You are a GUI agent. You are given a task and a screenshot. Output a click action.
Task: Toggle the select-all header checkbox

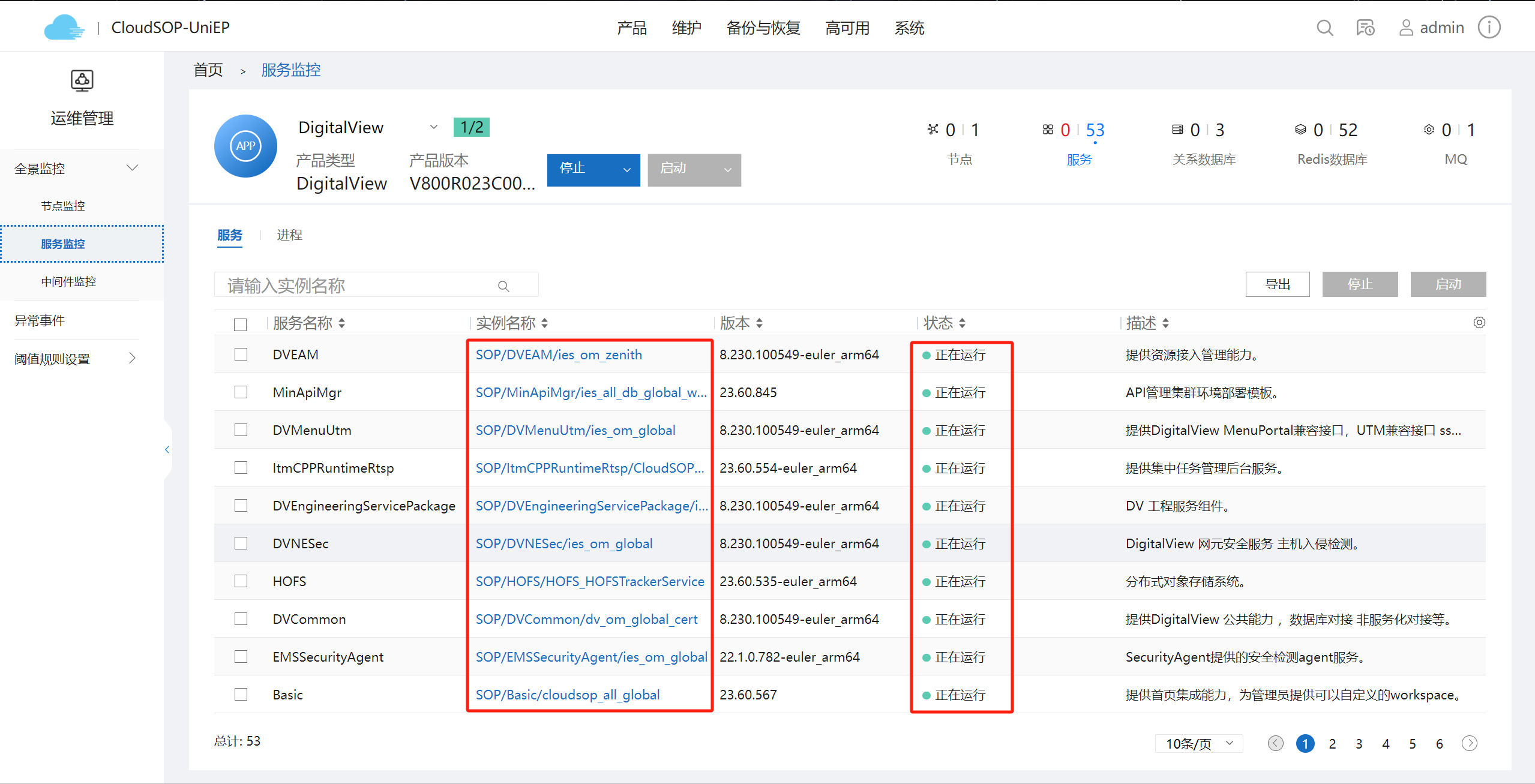(x=241, y=325)
